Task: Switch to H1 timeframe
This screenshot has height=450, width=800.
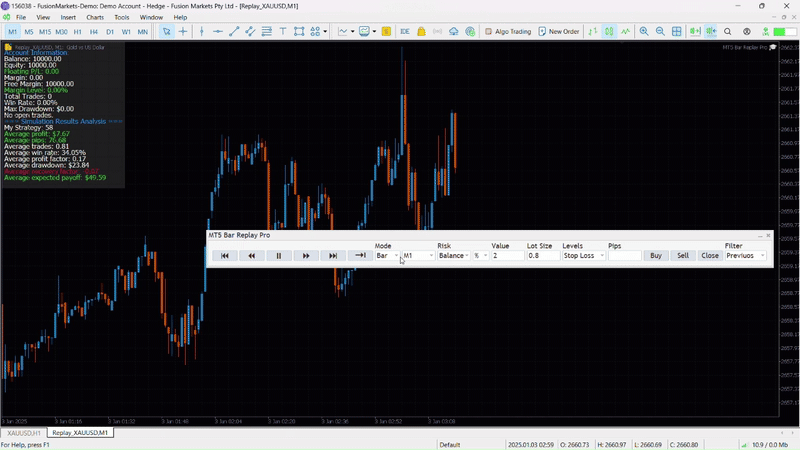Action: 78,32
